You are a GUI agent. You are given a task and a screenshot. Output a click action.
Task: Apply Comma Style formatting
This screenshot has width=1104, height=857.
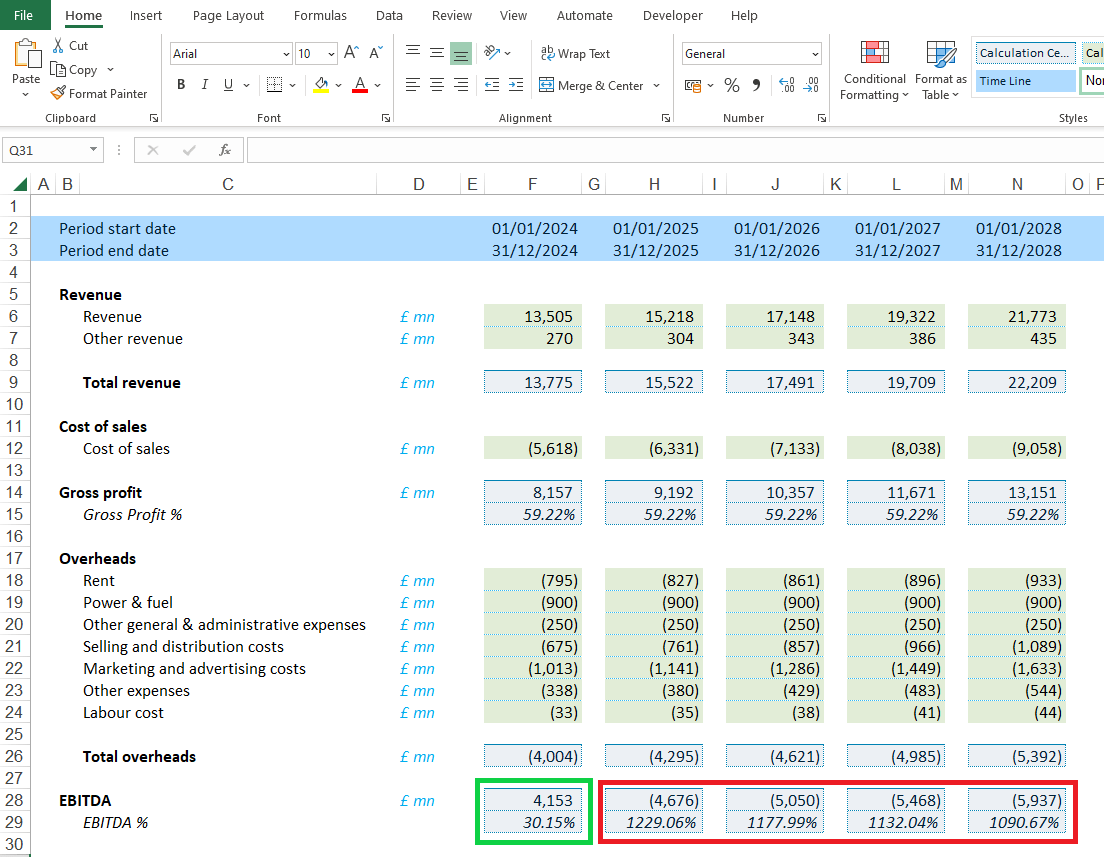click(756, 86)
